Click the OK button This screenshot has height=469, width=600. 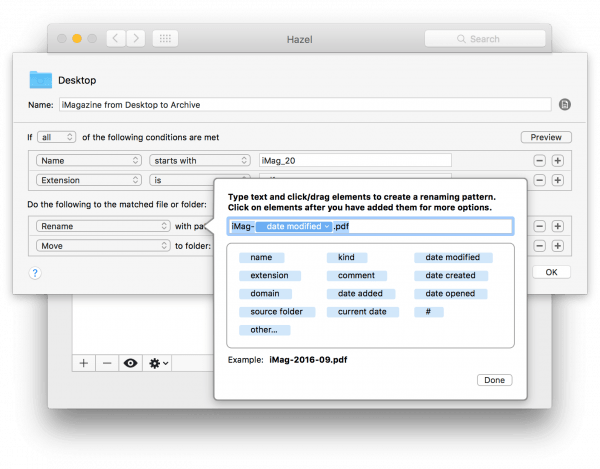[x=551, y=272]
